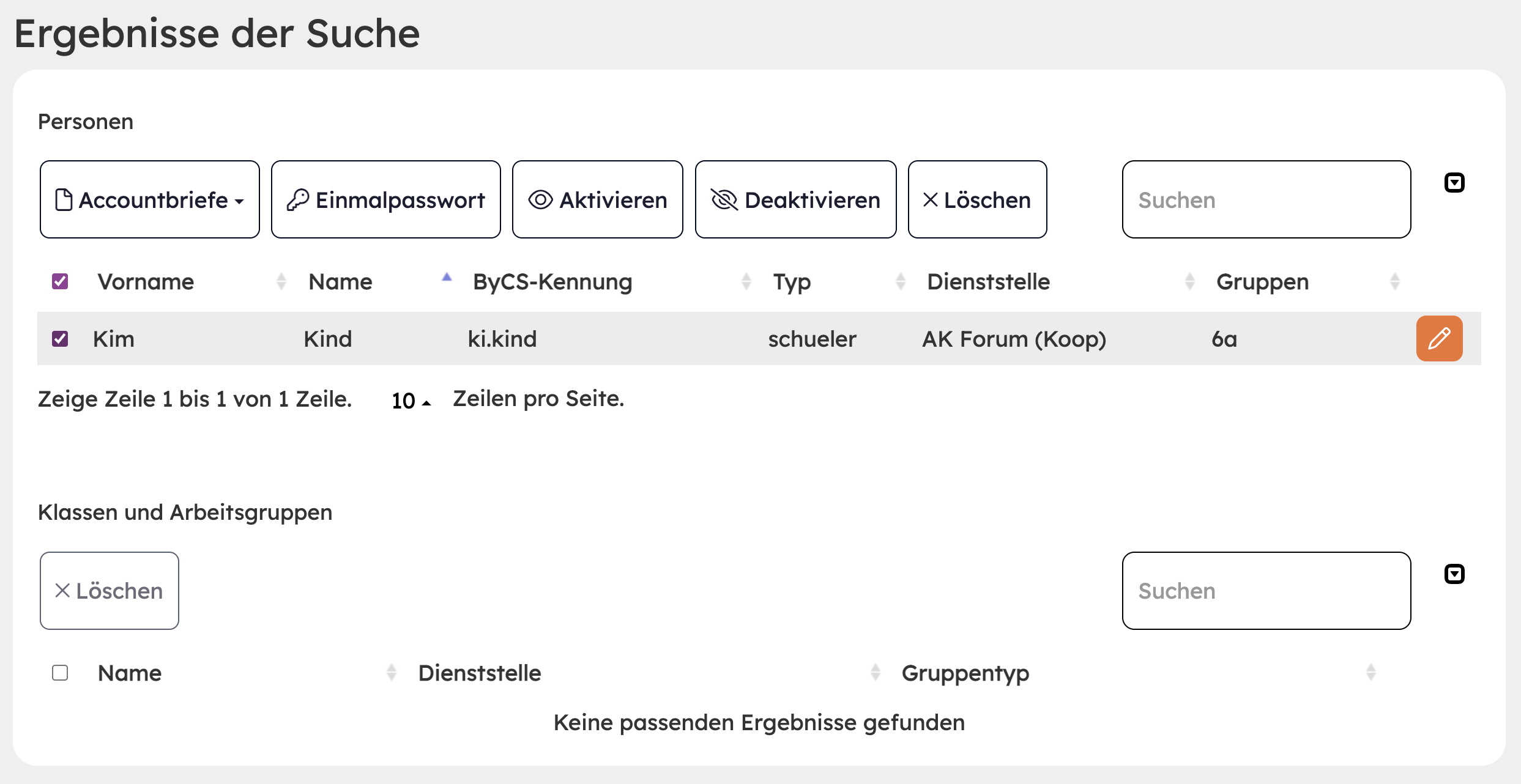1521x784 pixels.
Task: Open the Accountbriefe dropdown
Action: pos(150,199)
